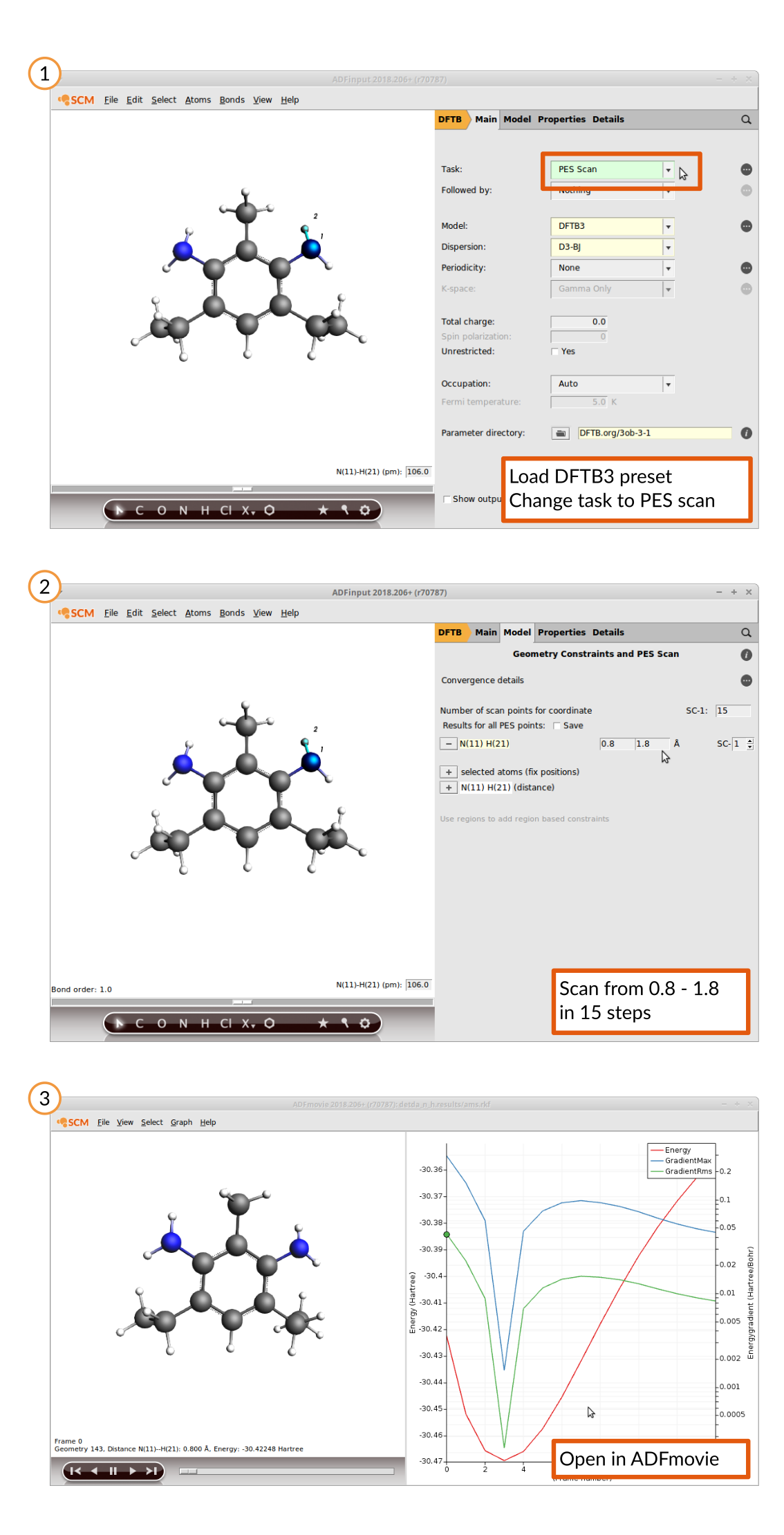The image size is (784, 1535).
Task: Select the ring tool in the Geometry Constraints window toolbar
Action: pyautogui.click(x=270, y=1023)
